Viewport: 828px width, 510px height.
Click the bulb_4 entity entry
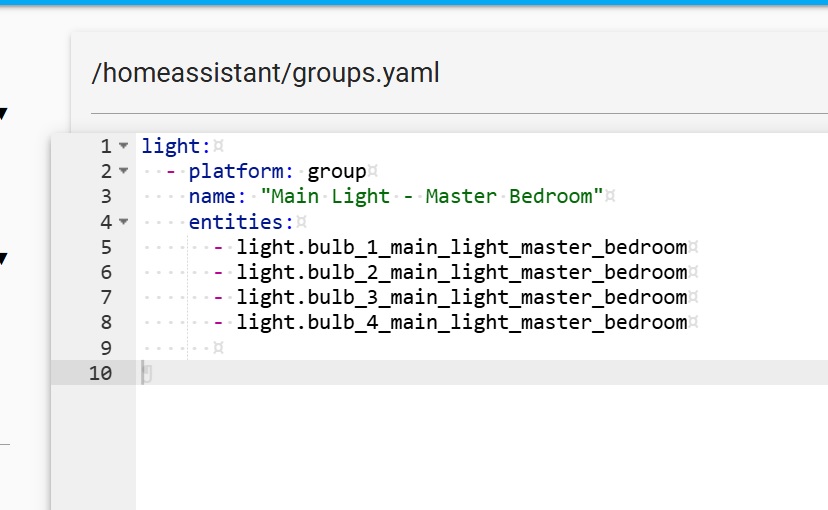coord(462,322)
